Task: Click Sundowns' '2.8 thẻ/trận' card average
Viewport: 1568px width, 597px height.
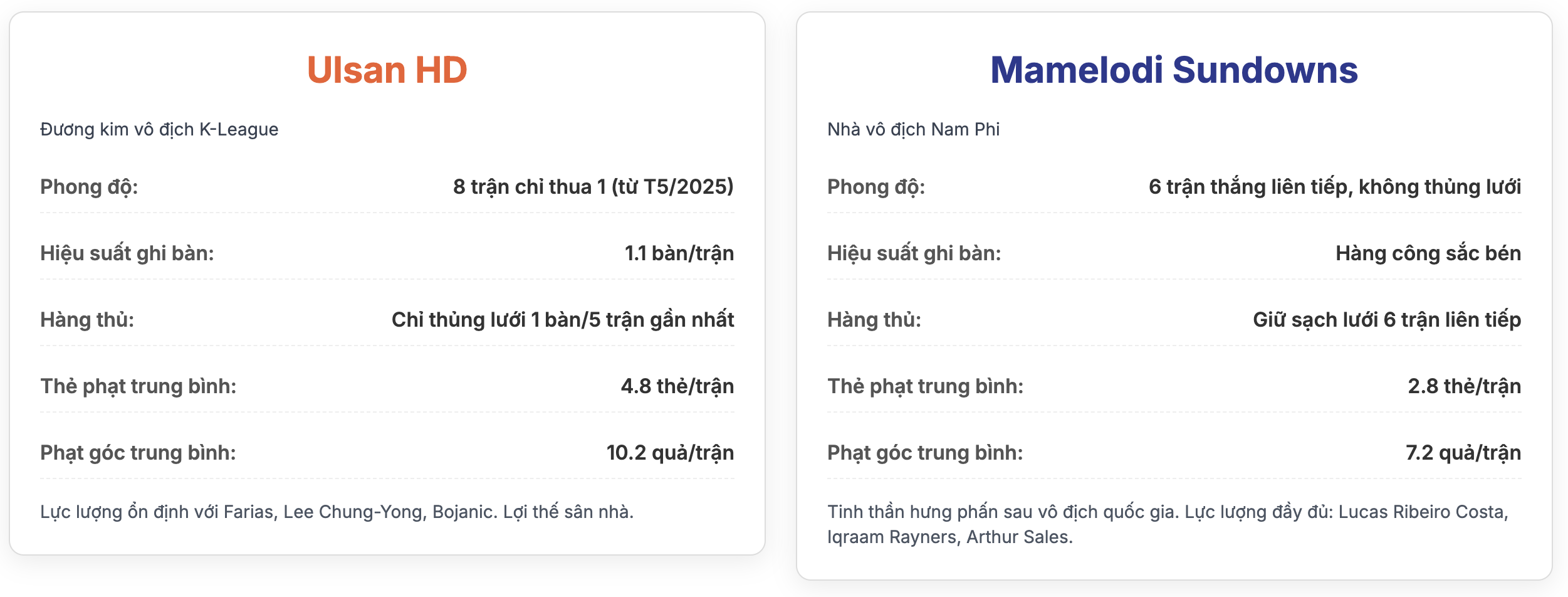Action: 1464,386
